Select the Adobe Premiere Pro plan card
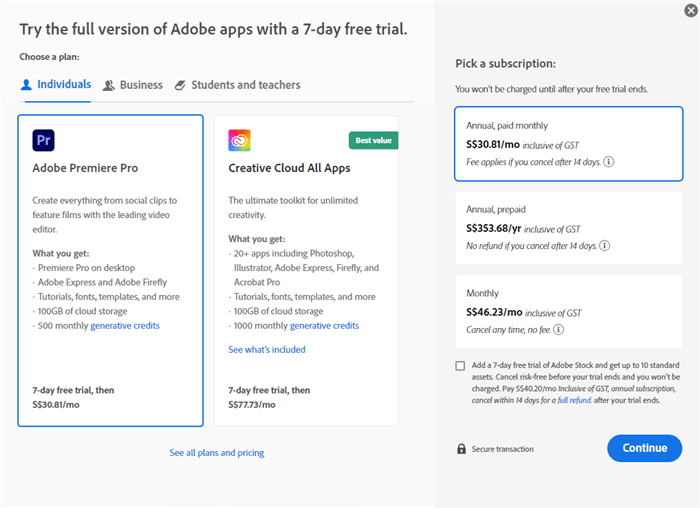Viewport: 700px width, 508px height. pyautogui.click(x=111, y=271)
